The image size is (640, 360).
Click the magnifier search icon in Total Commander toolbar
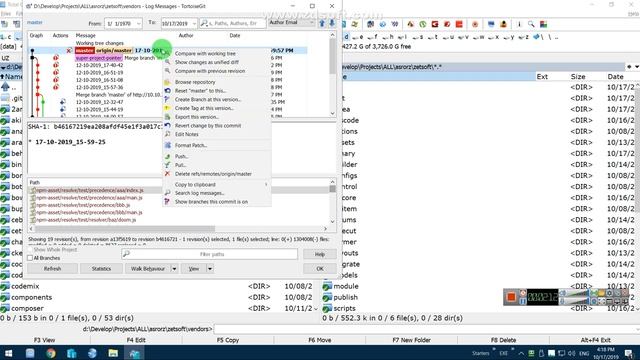[531, 24]
